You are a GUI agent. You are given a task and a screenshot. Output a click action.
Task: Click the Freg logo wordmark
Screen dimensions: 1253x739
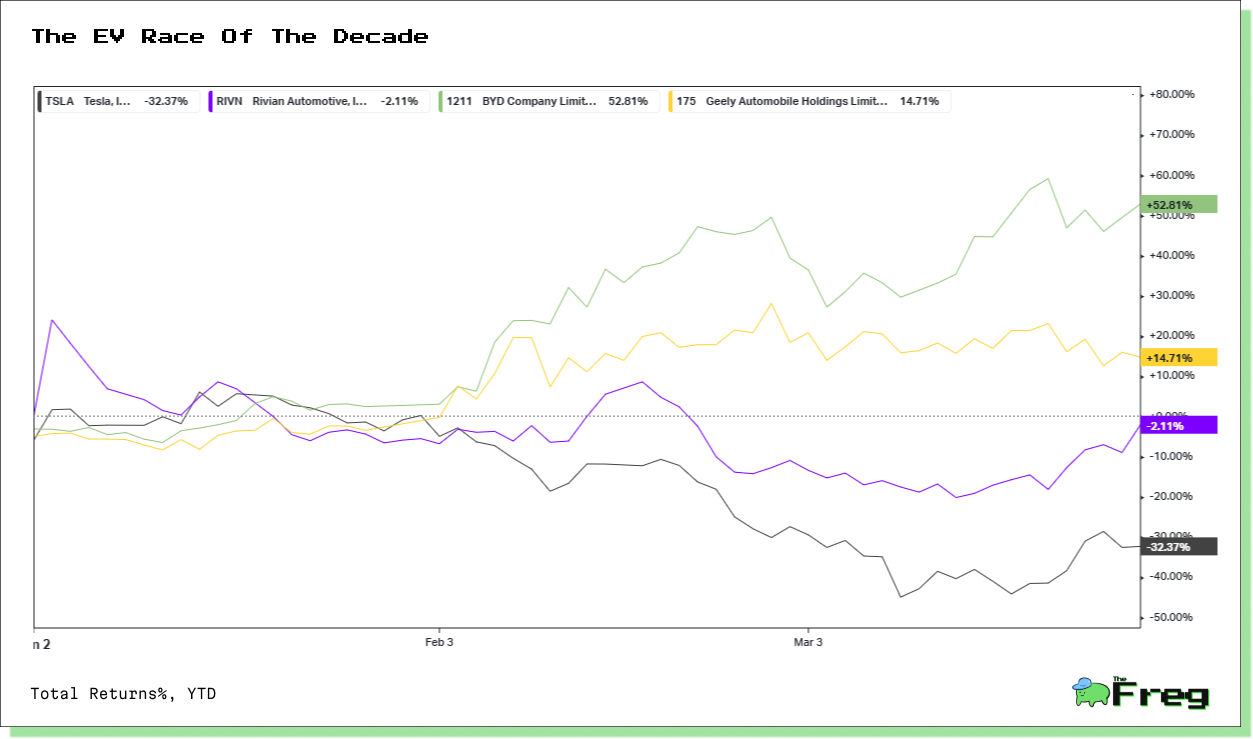(1162, 694)
